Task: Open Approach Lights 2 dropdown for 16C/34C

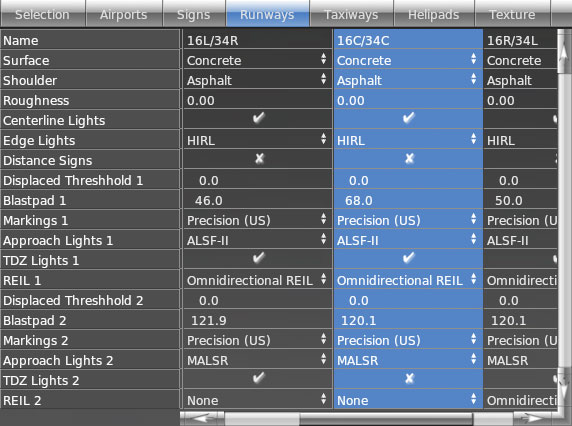Action: (x=408, y=360)
